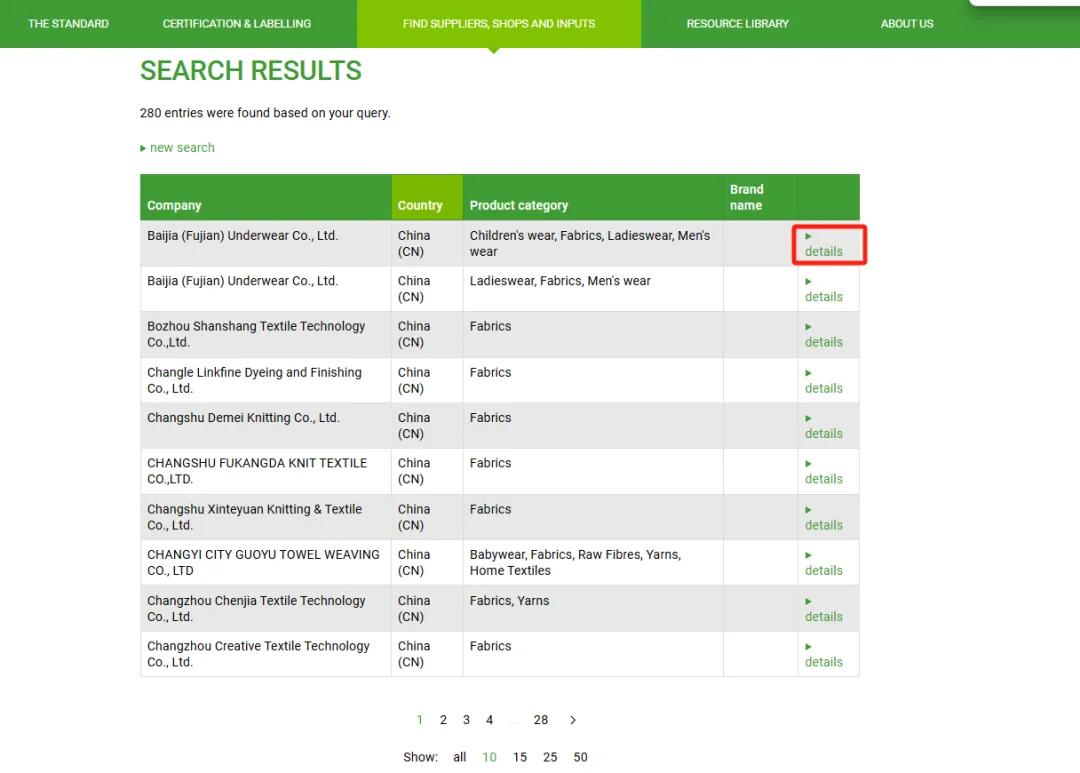Click Changzhou Creative Textile Technology name
This screenshot has width=1080, height=773.
click(258, 654)
